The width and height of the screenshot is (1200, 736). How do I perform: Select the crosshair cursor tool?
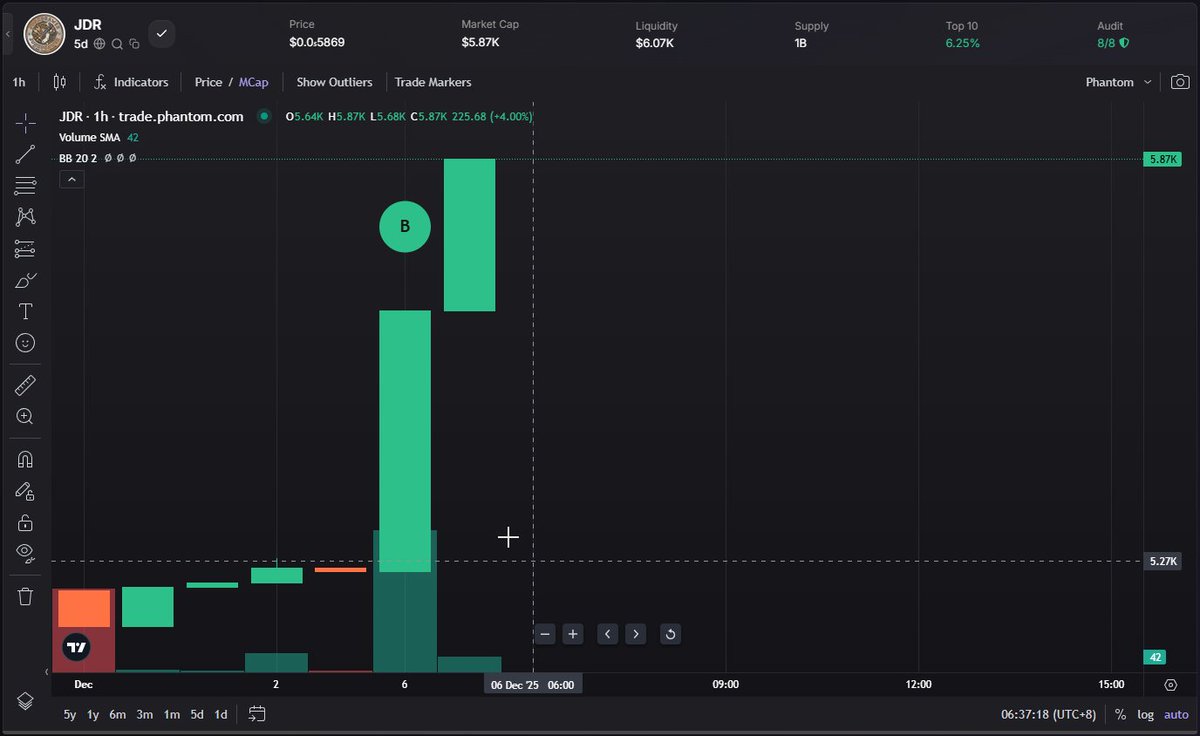pos(25,123)
